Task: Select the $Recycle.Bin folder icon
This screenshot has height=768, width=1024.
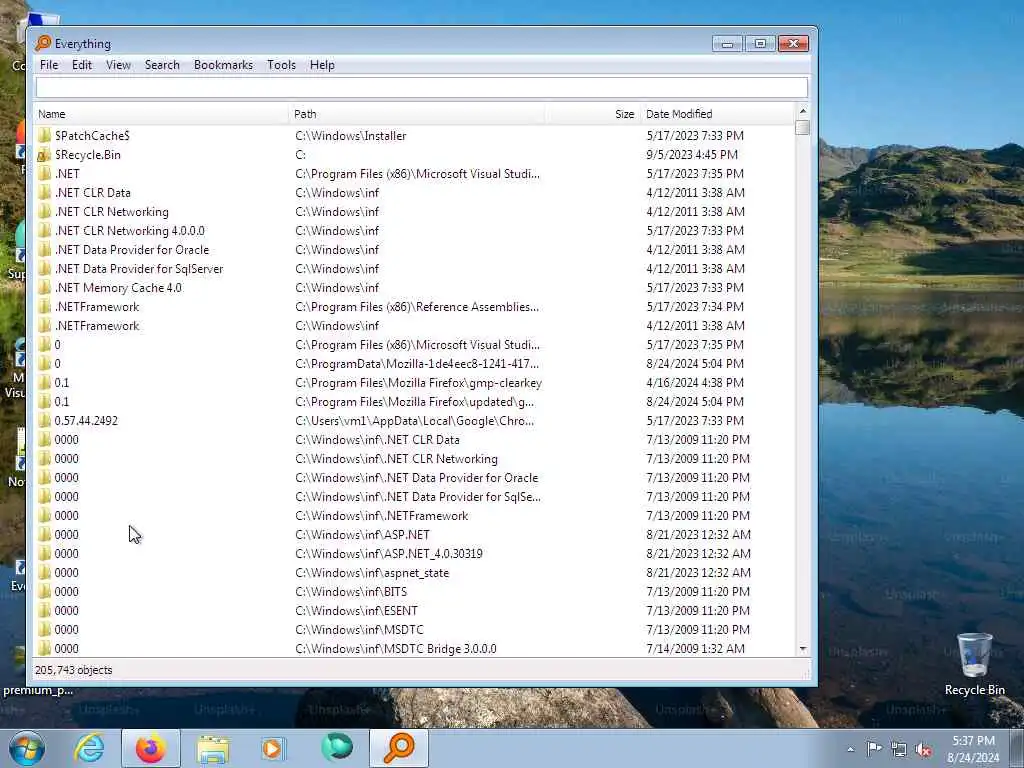Action: pyautogui.click(x=44, y=155)
